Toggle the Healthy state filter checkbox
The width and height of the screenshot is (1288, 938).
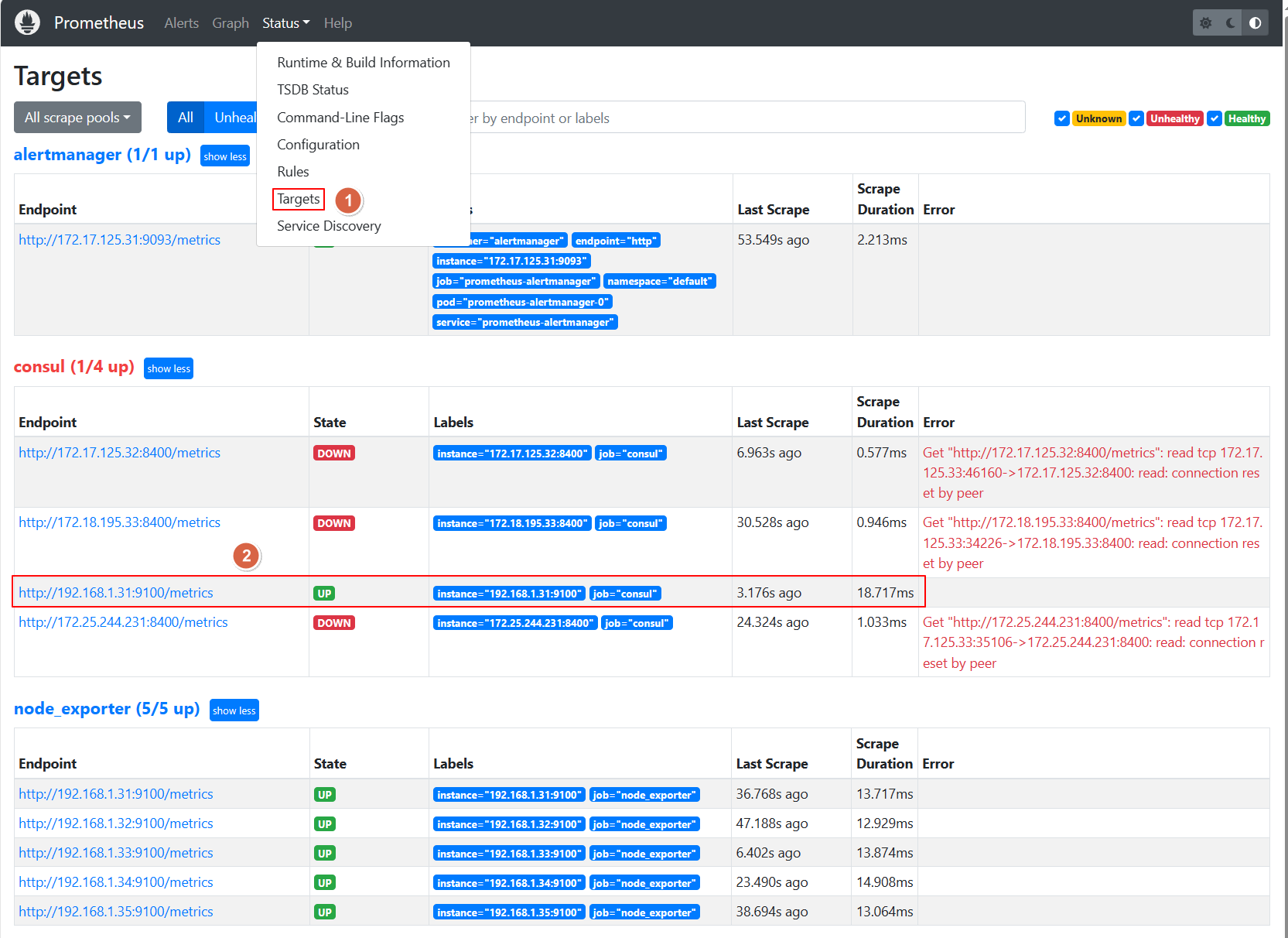(x=1215, y=118)
